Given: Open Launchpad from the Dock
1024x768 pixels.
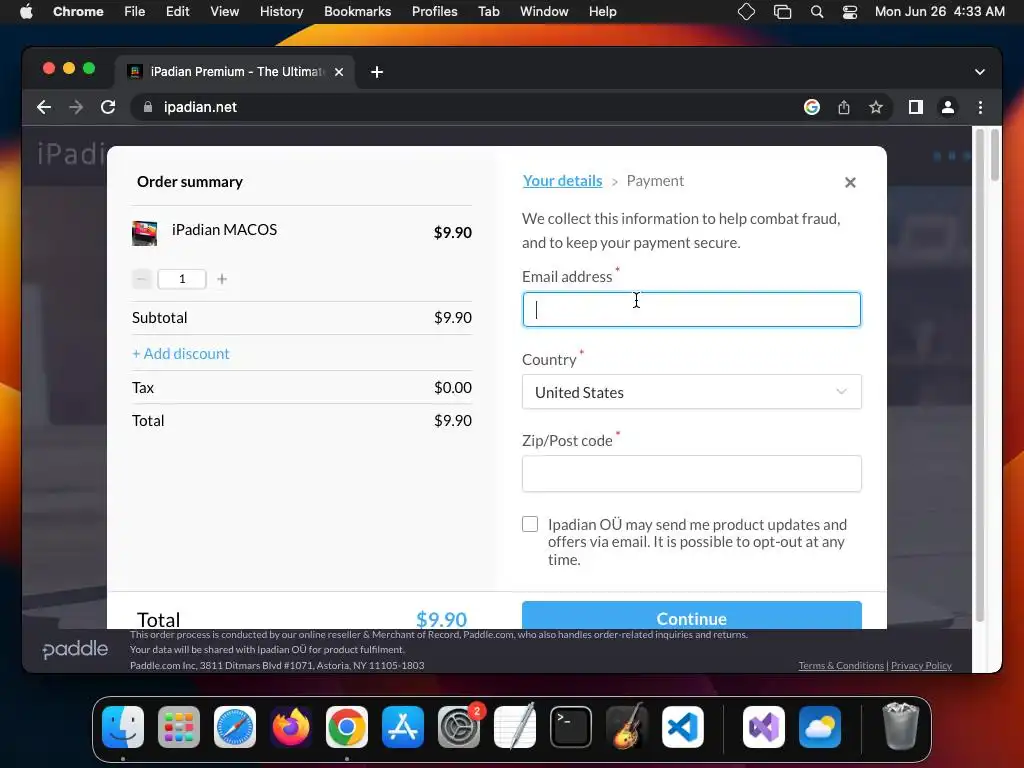Looking at the screenshot, I should pos(179,727).
